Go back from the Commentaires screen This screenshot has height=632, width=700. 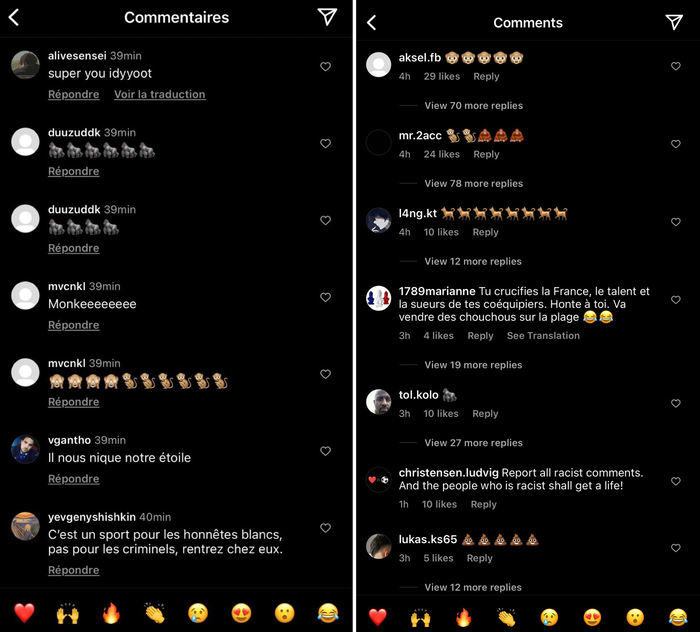(14, 18)
